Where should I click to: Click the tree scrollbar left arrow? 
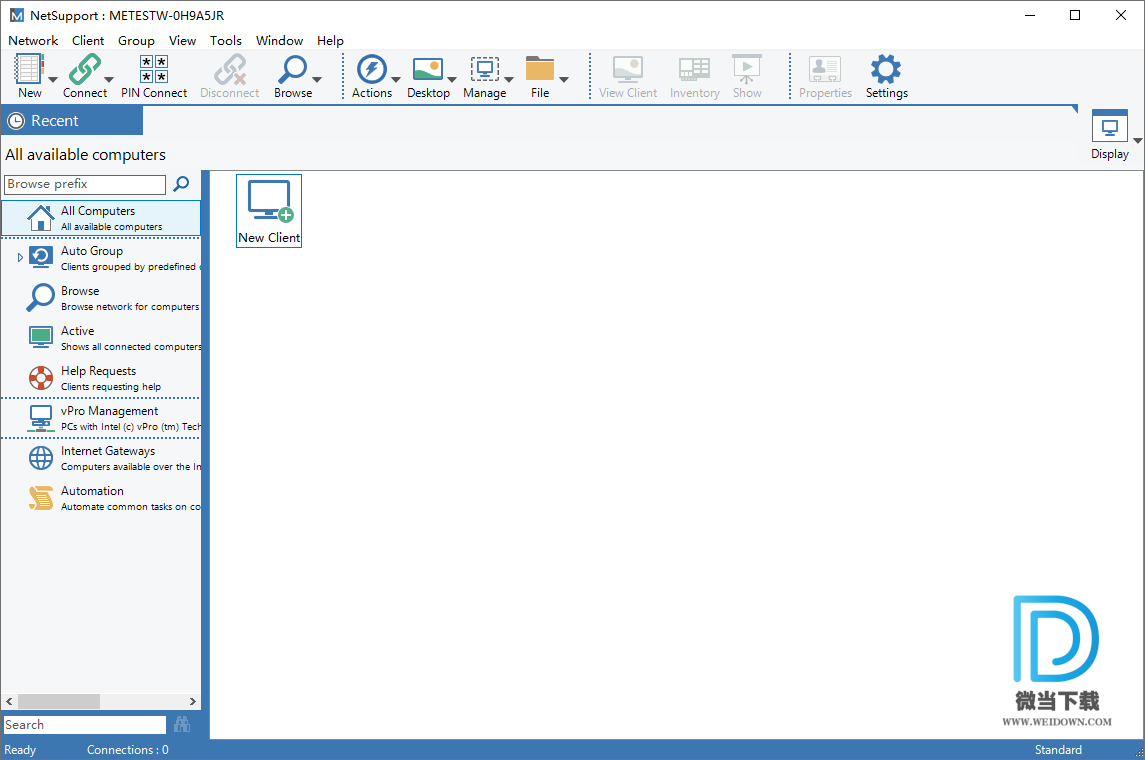tap(9, 701)
